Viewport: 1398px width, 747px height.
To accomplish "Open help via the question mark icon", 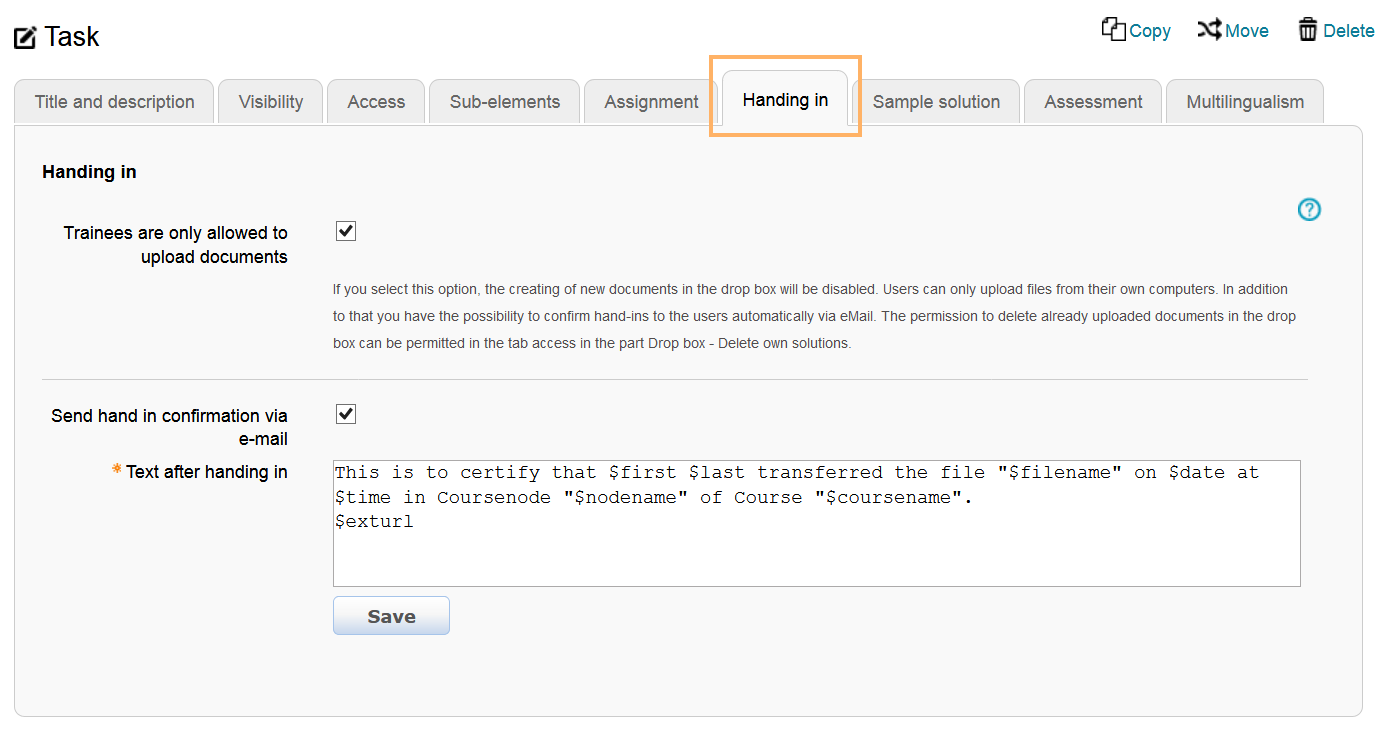I will coord(1309,209).
